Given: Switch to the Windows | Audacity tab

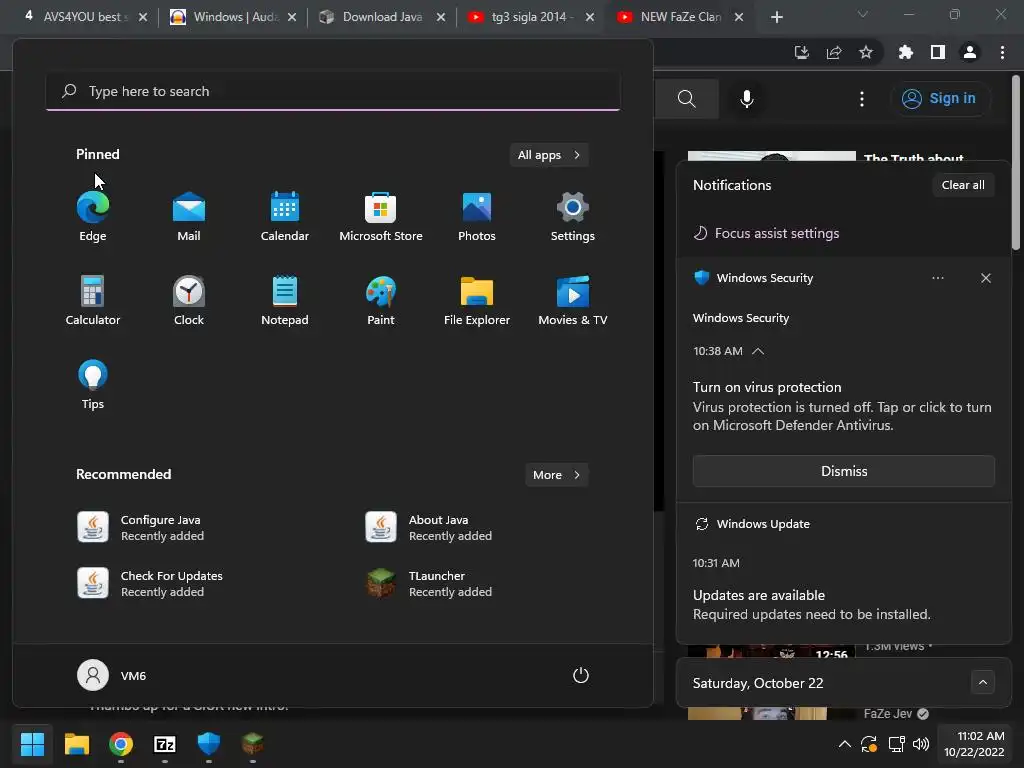Looking at the screenshot, I should click(235, 17).
